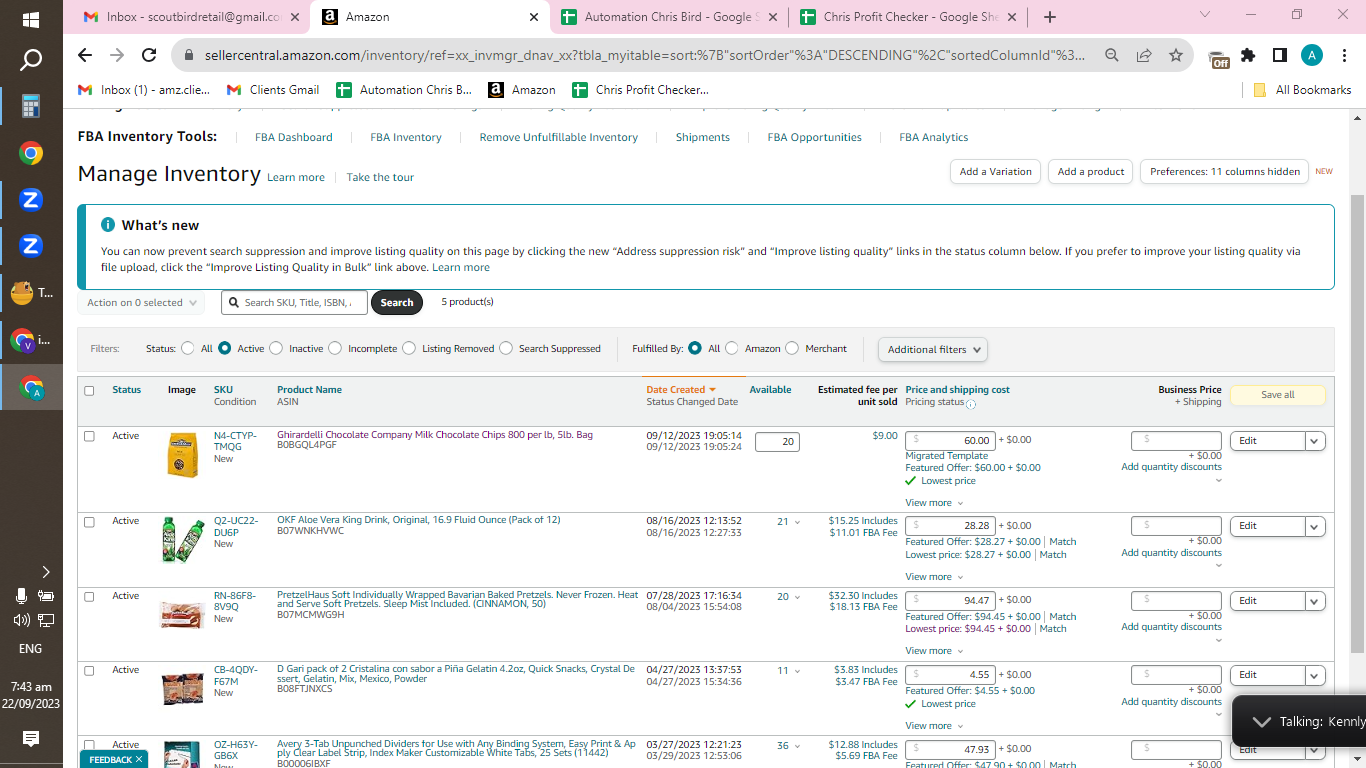
Task: Open the Chris Profit Checker bookmark
Action: point(640,90)
